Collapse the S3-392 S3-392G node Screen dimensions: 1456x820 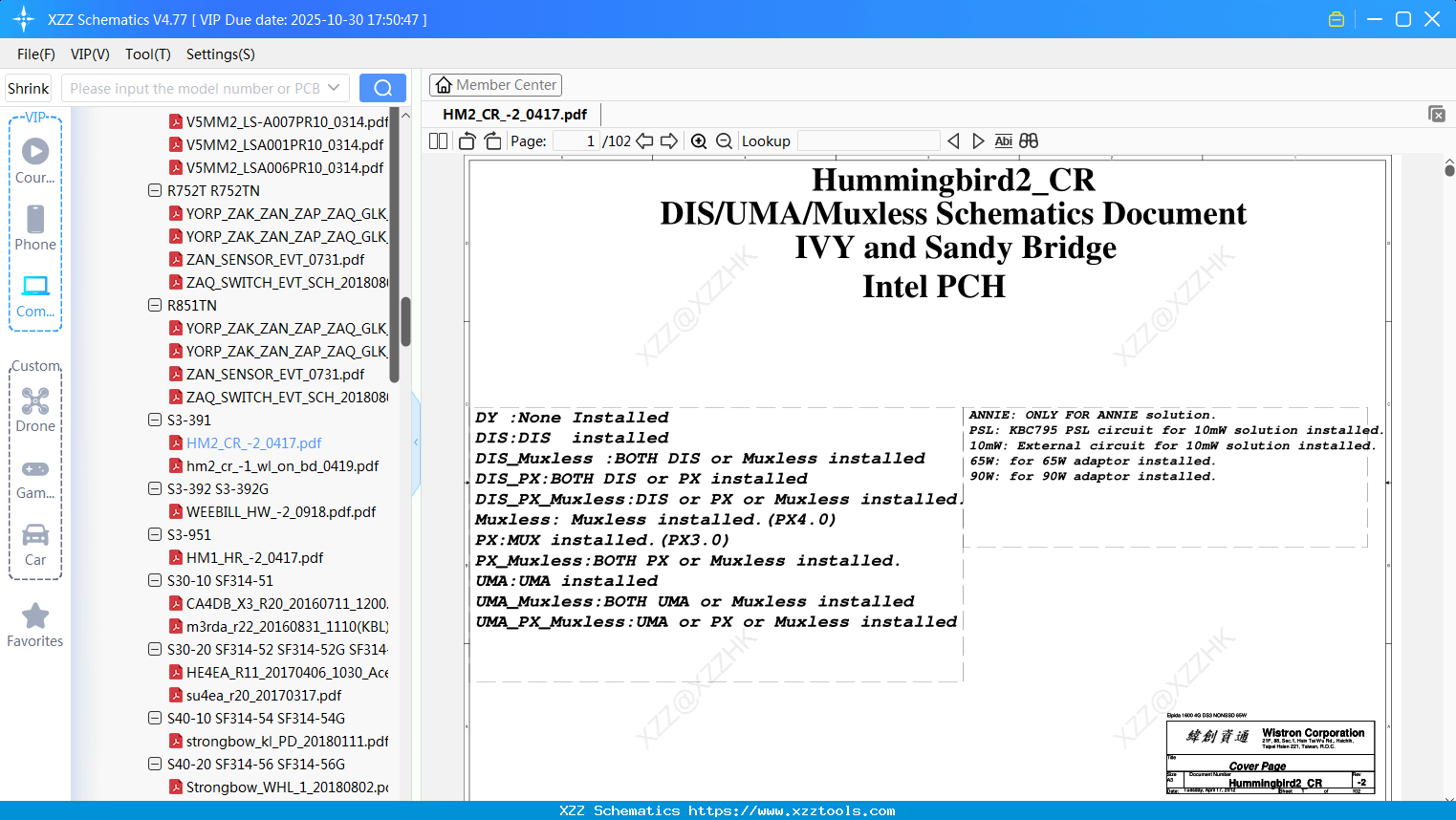(x=155, y=488)
